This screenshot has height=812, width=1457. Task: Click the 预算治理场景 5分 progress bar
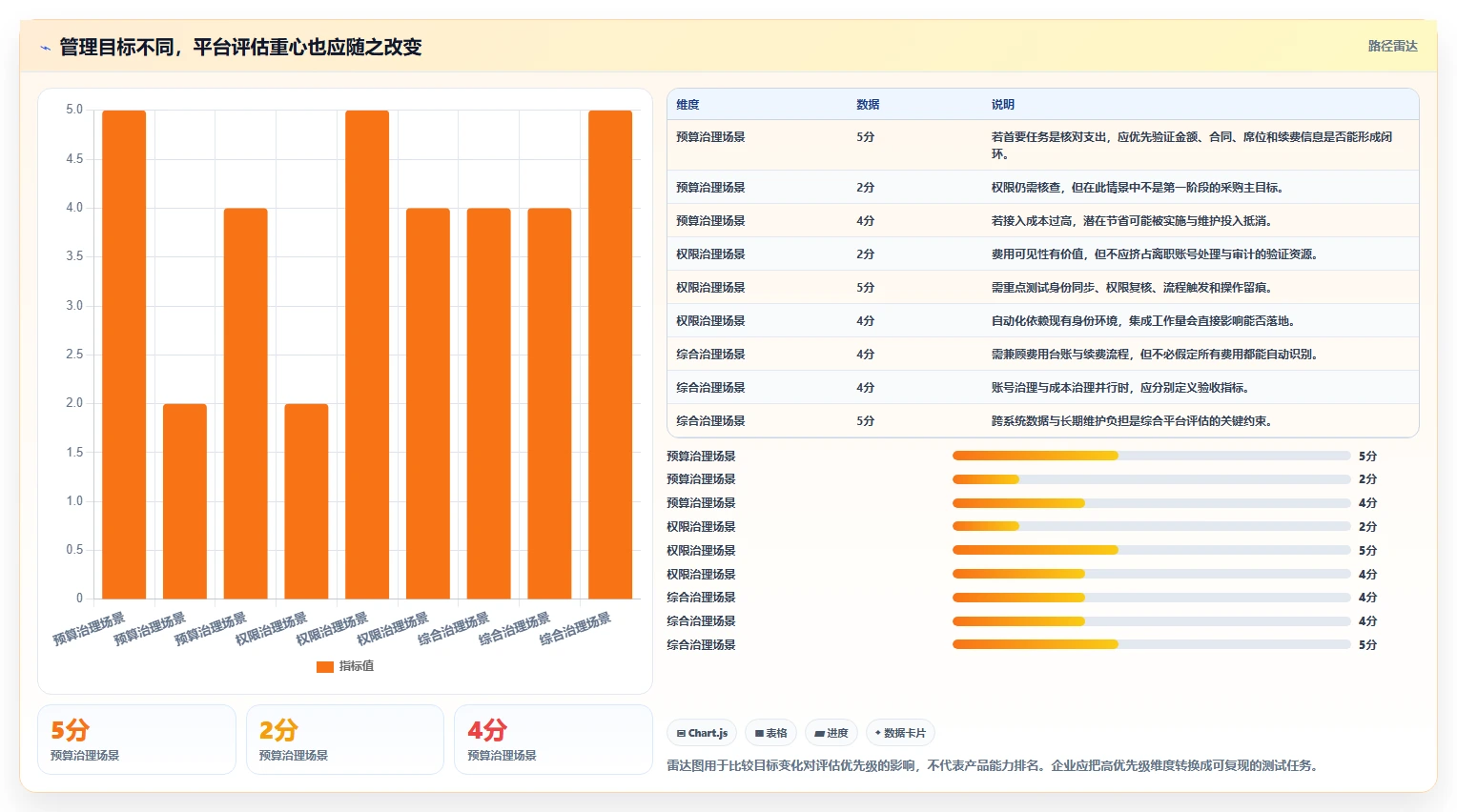tap(1152, 456)
